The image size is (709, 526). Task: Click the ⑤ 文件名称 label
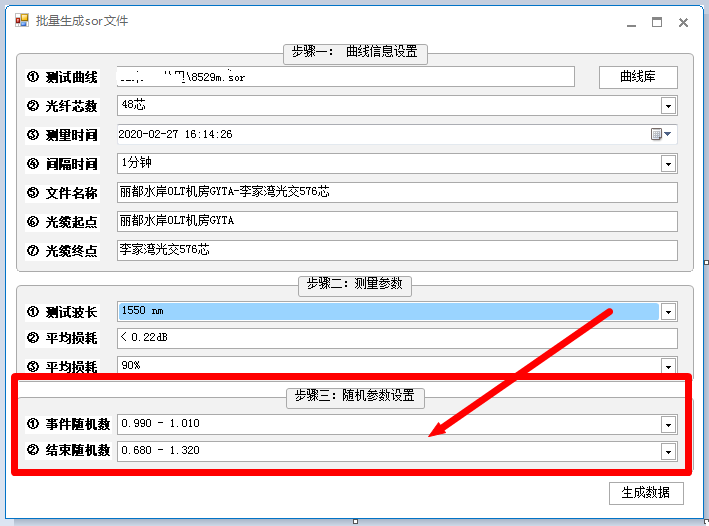[62, 193]
